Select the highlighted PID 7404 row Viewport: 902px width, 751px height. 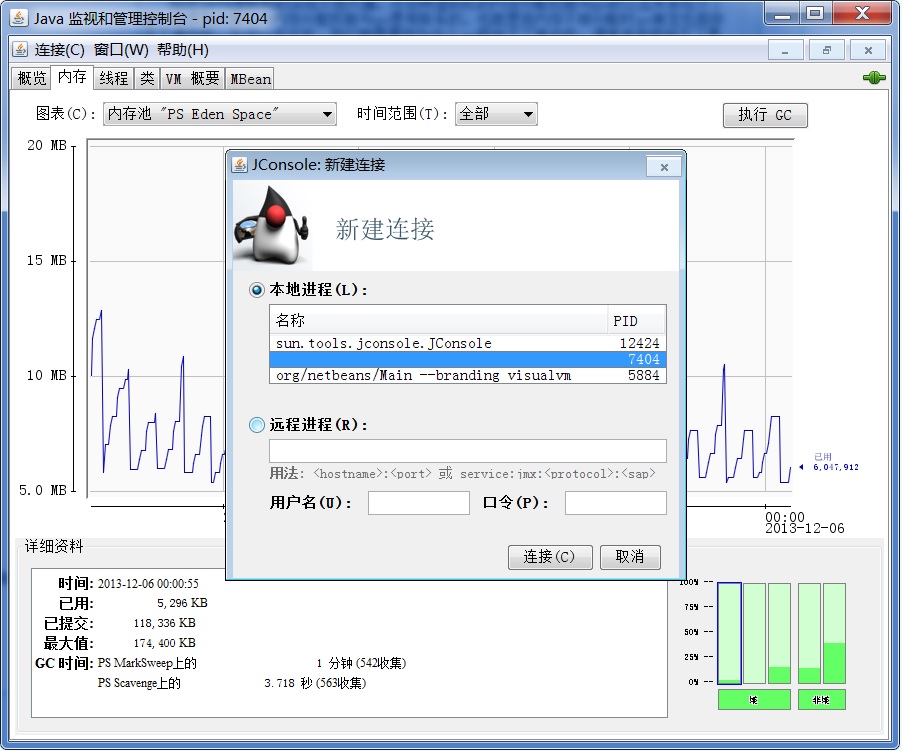[x=468, y=359]
